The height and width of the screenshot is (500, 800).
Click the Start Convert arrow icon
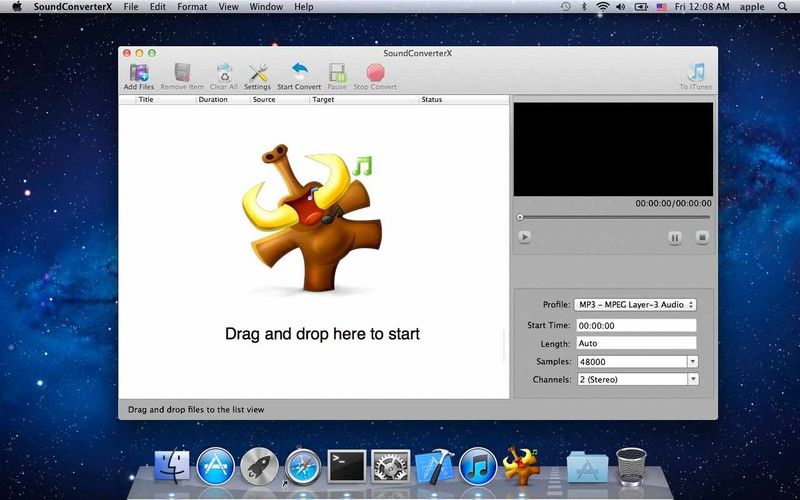[x=299, y=72]
